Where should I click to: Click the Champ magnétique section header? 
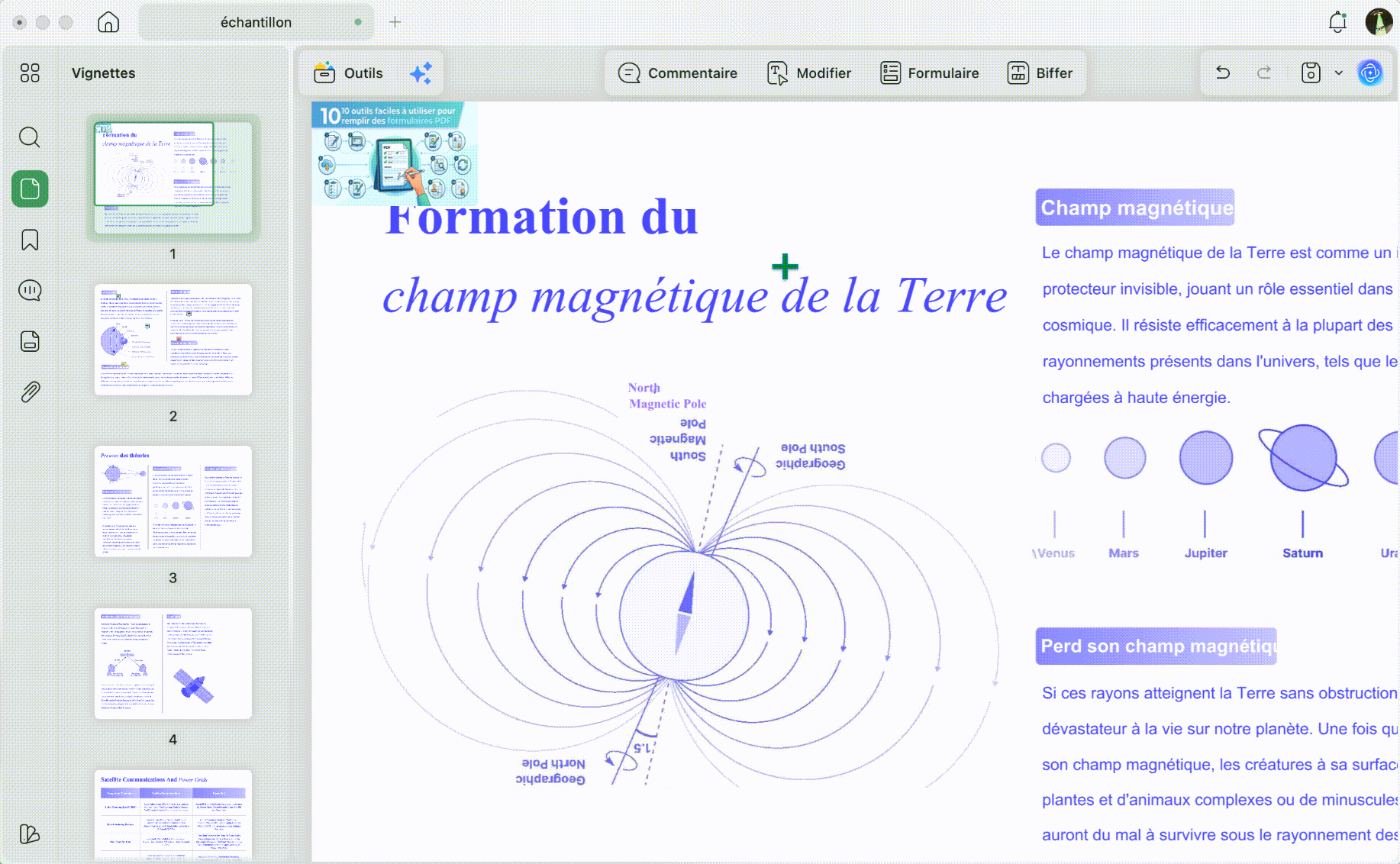coord(1134,207)
